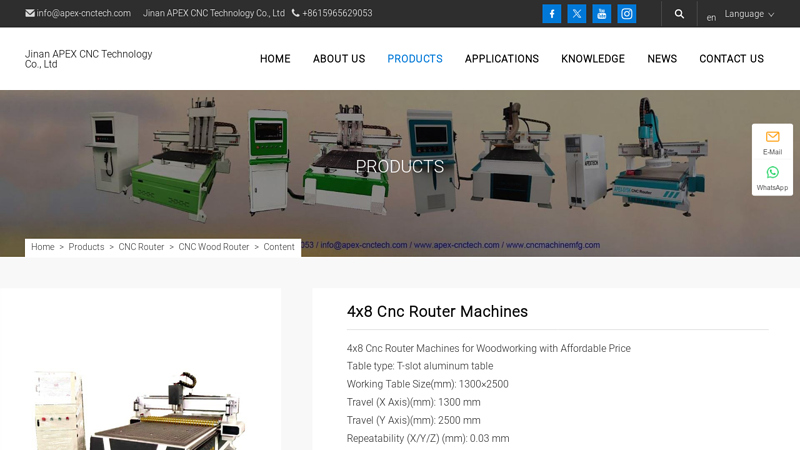Click the CNC Router breadcrumb link
The image size is (800, 450).
click(141, 247)
